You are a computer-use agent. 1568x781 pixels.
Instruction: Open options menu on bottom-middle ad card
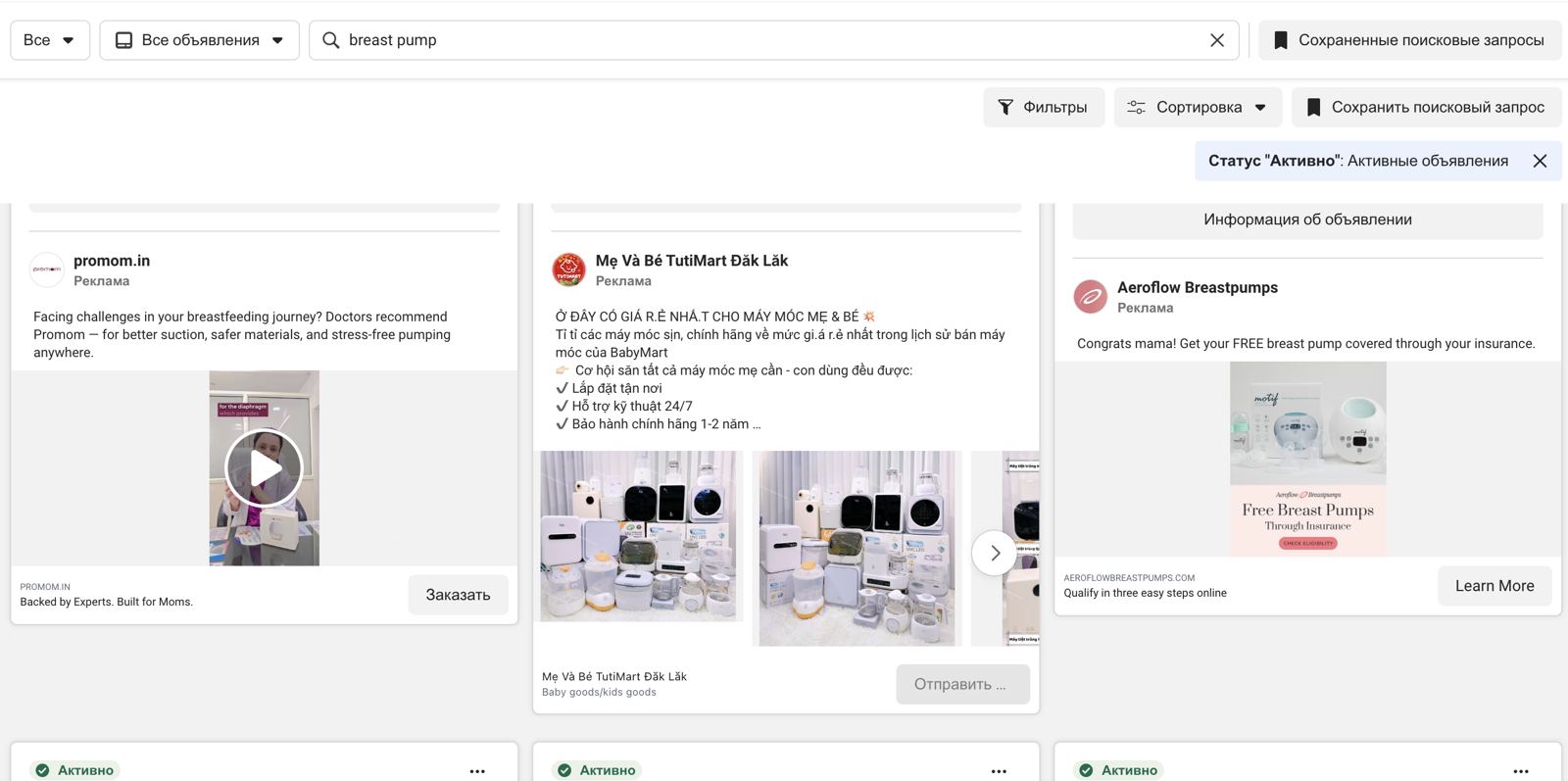point(999,771)
